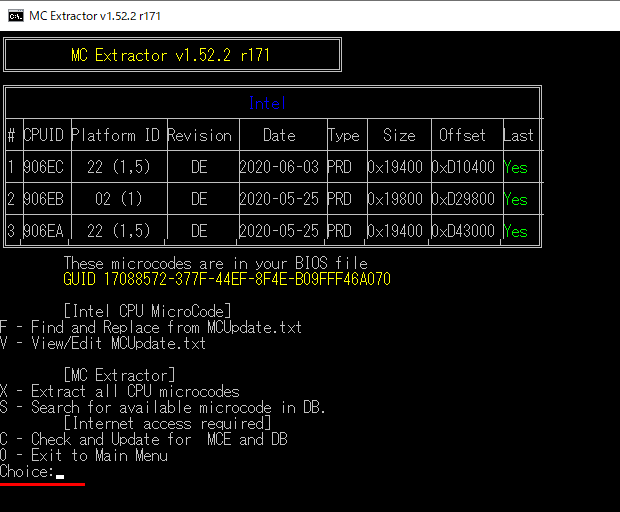The width and height of the screenshot is (620, 512).
Task: Select CPUID 906EC in row 1
Action: (44, 167)
